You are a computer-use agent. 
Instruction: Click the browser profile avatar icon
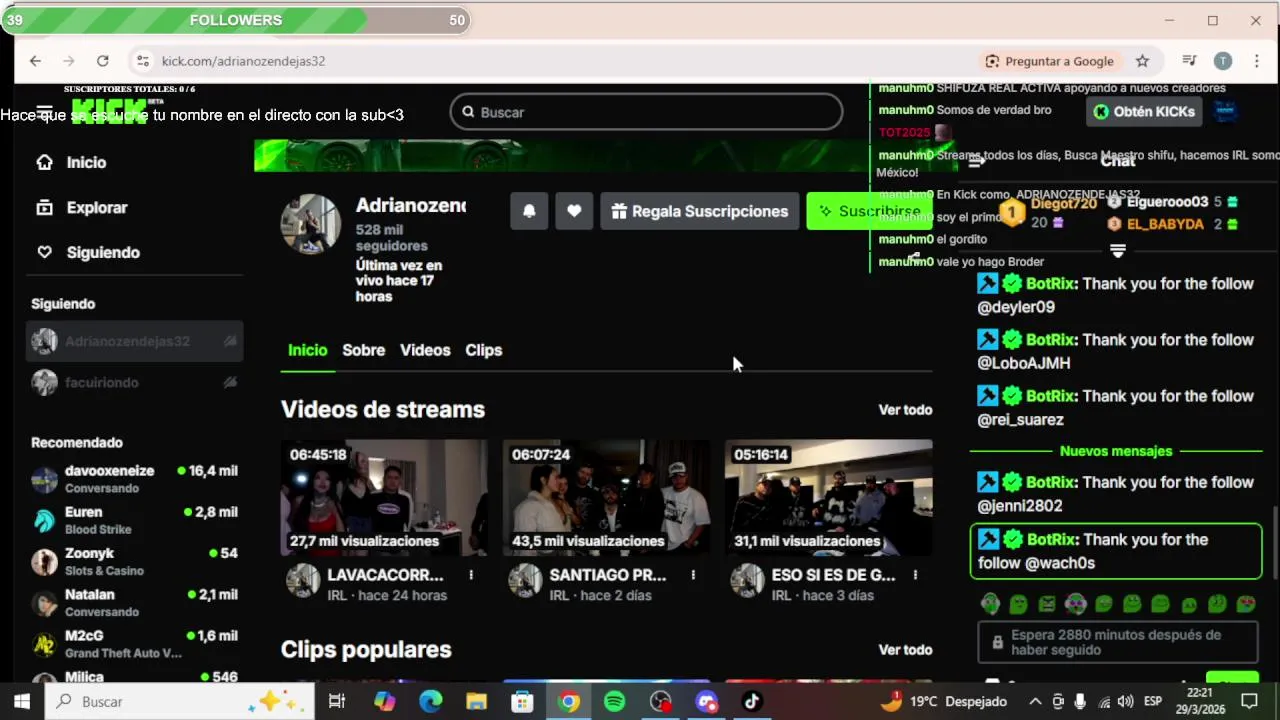coord(1223,61)
